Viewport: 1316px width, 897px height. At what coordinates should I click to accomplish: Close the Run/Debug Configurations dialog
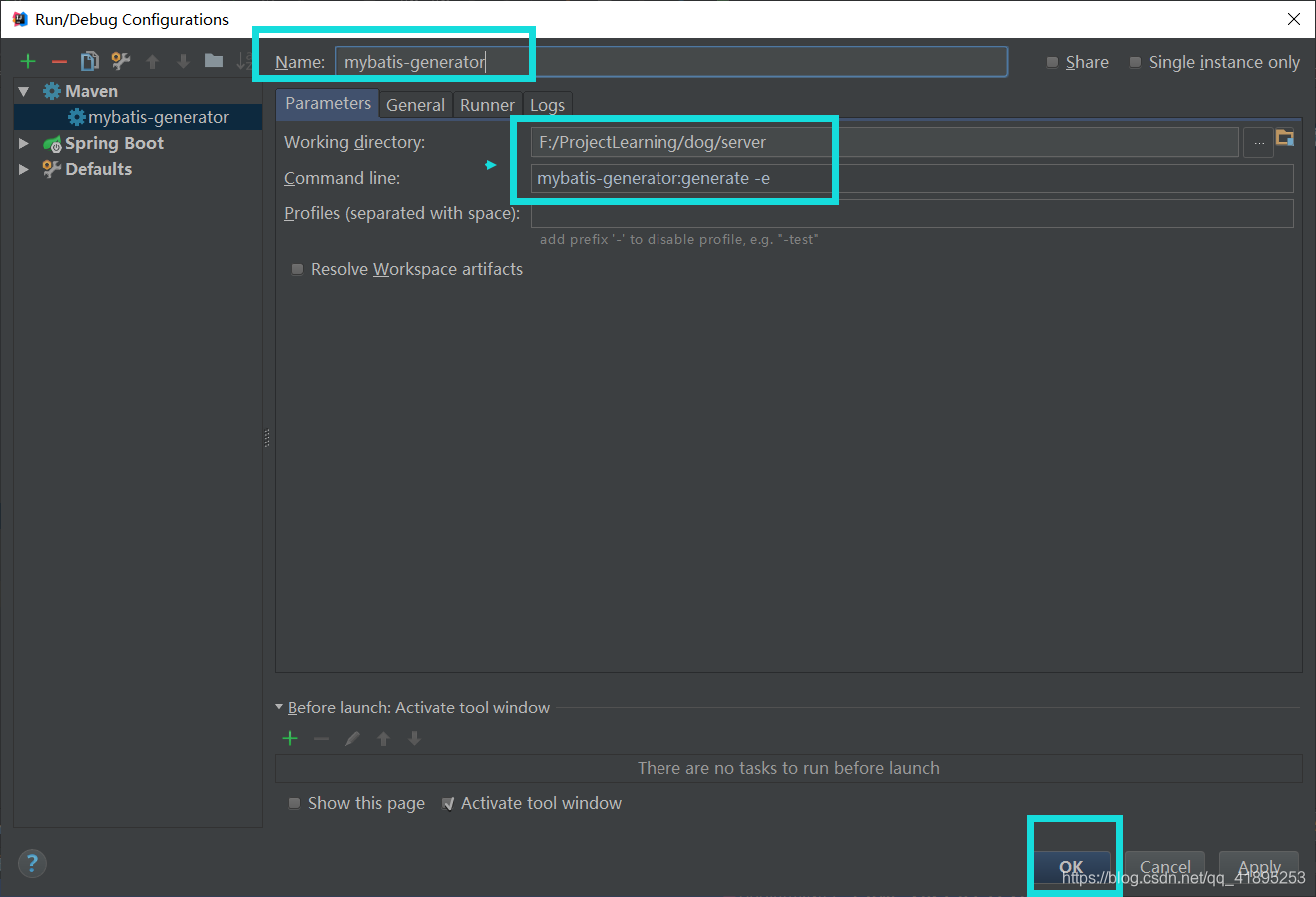tap(1294, 19)
